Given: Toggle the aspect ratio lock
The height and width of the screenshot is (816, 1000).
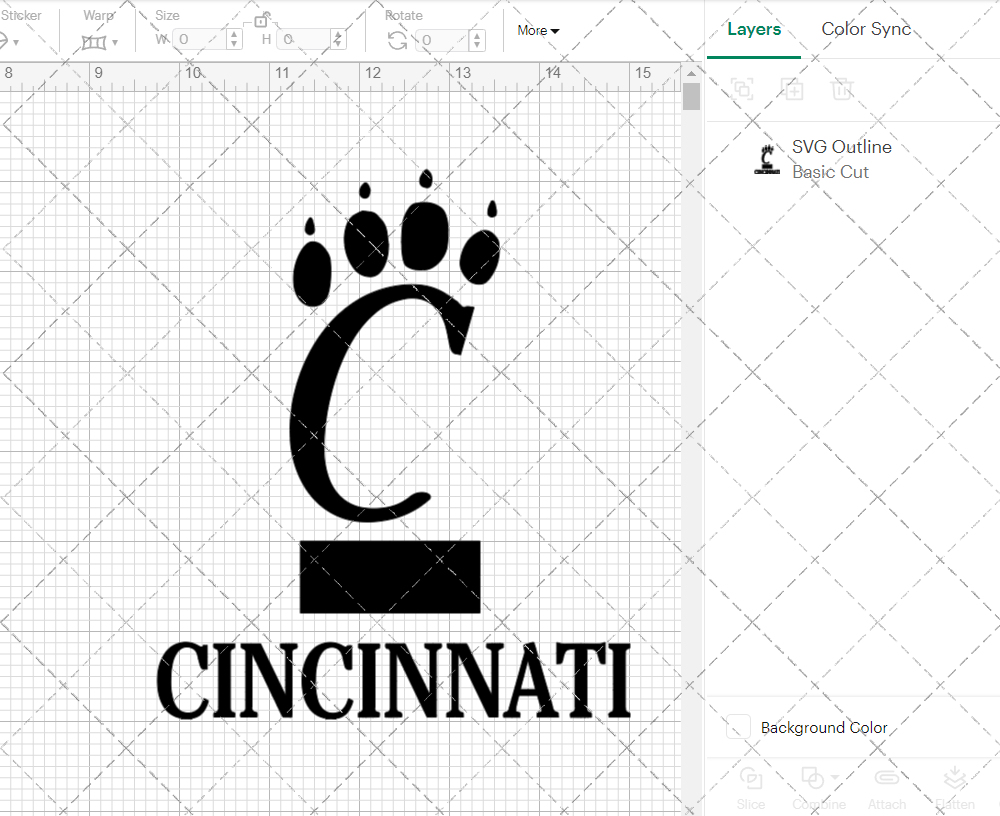Looking at the screenshot, I should click(x=262, y=20).
